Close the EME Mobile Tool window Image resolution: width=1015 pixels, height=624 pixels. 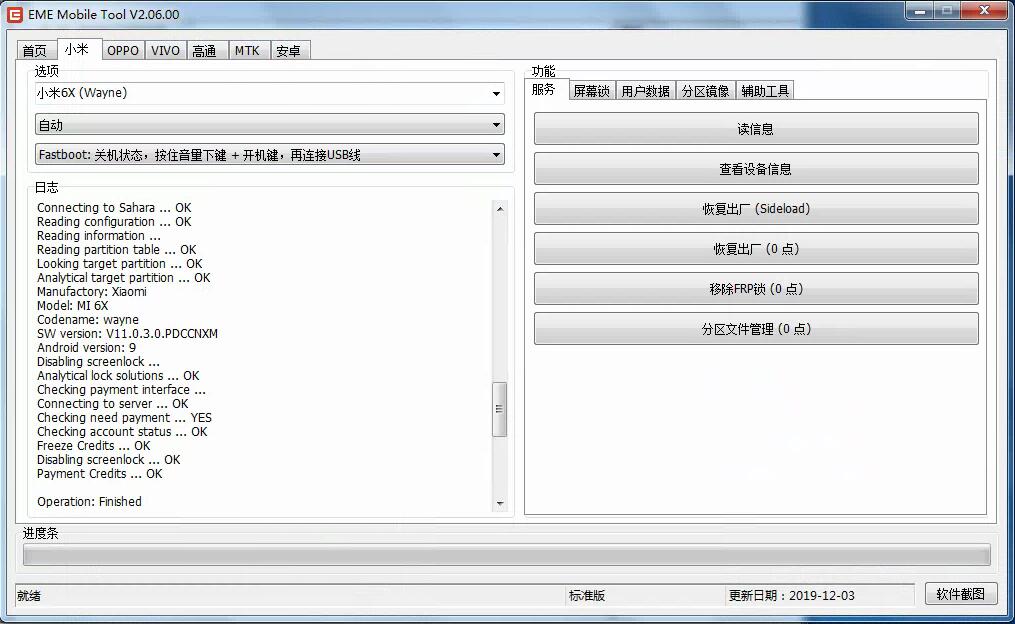tap(984, 10)
